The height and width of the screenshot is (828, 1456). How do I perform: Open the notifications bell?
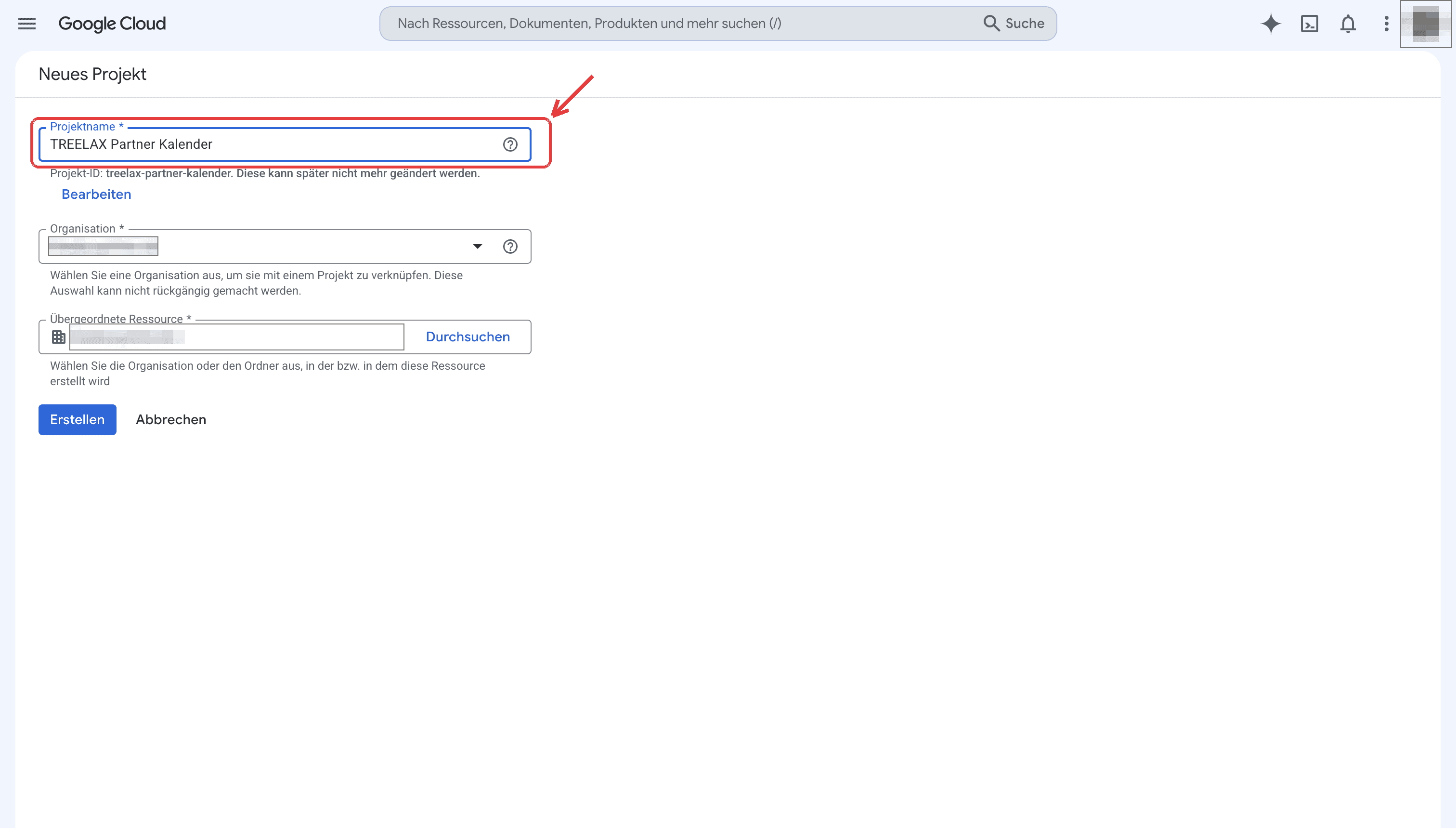pyautogui.click(x=1348, y=23)
